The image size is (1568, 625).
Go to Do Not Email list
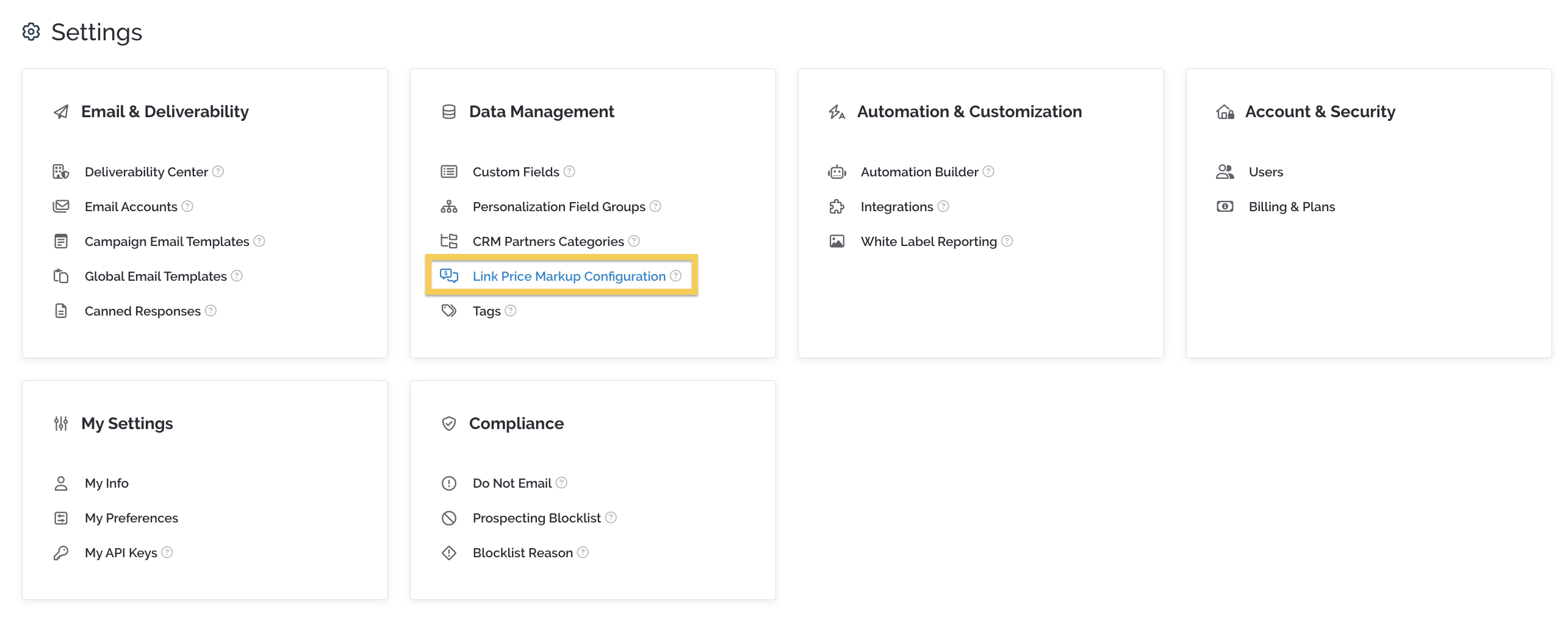coord(512,483)
